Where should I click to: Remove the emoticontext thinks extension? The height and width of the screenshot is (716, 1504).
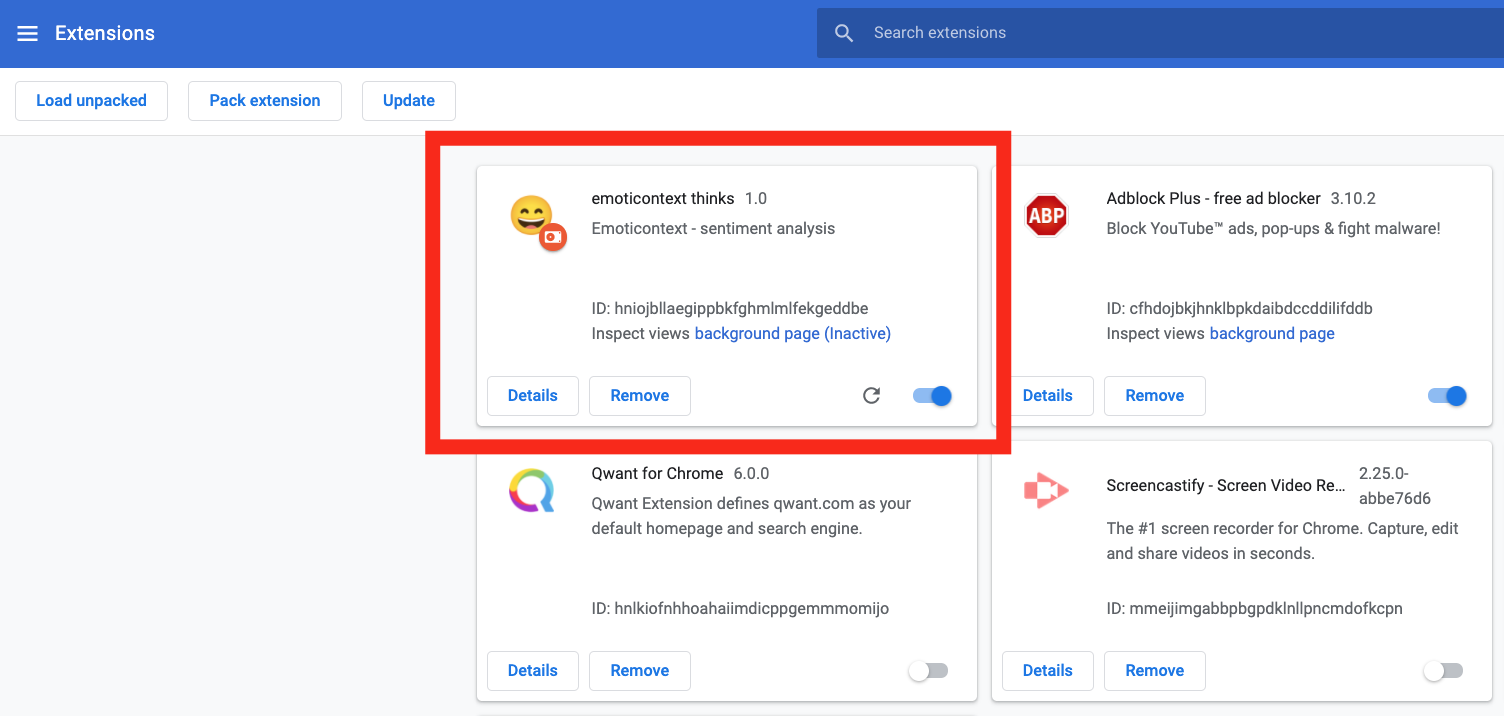tap(640, 396)
